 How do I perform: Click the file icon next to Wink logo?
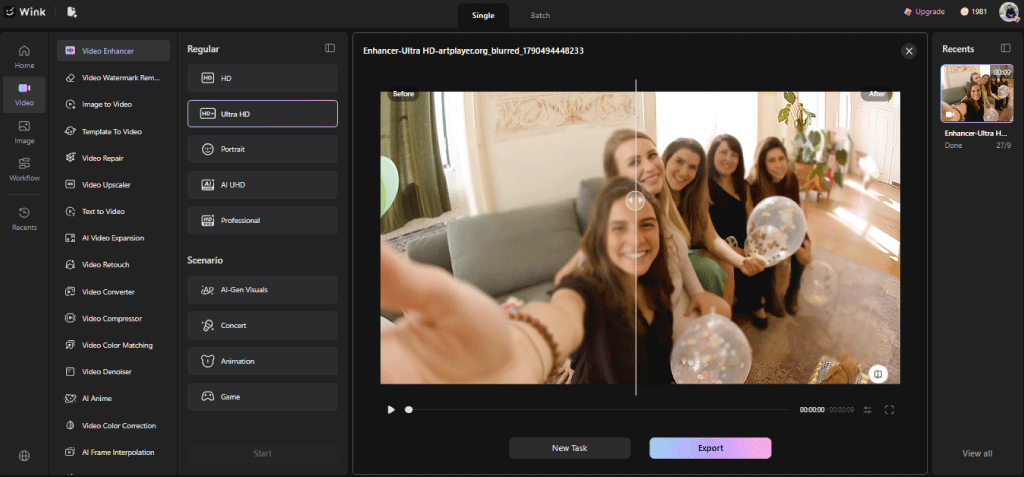tap(72, 12)
